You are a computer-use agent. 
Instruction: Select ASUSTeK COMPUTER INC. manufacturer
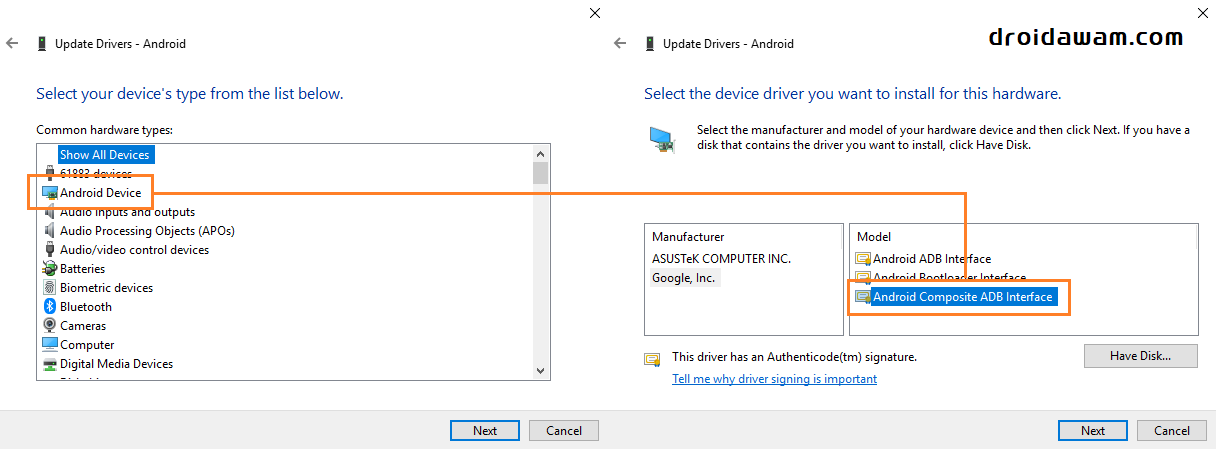(721, 259)
